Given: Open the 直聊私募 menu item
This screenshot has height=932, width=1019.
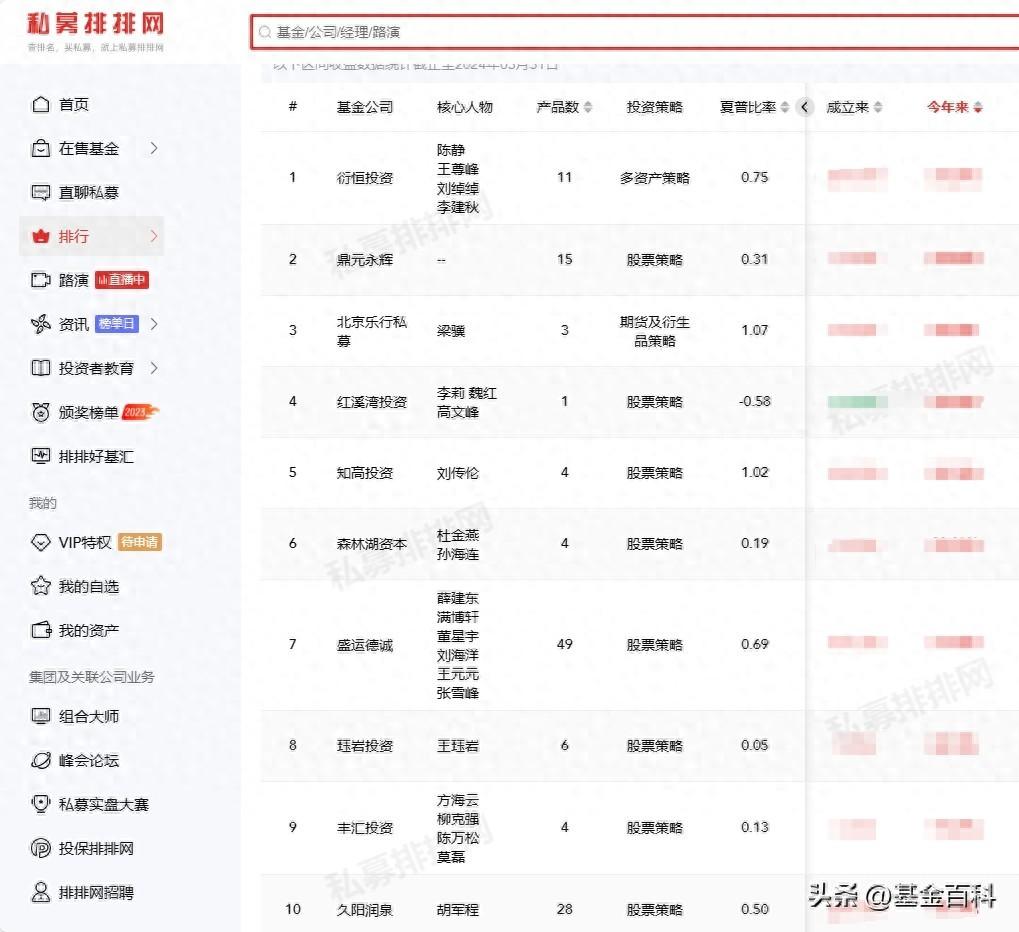Looking at the screenshot, I should point(89,192).
